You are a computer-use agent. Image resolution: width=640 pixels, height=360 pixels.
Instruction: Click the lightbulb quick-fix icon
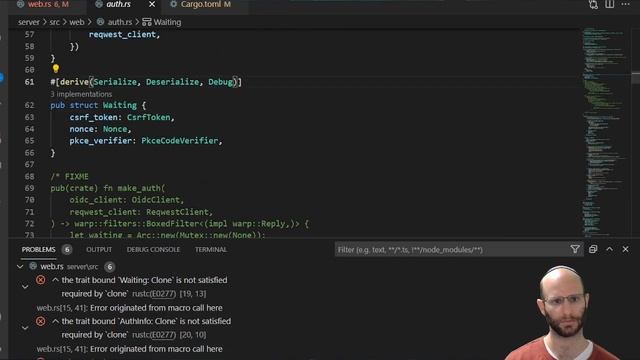coord(56,69)
